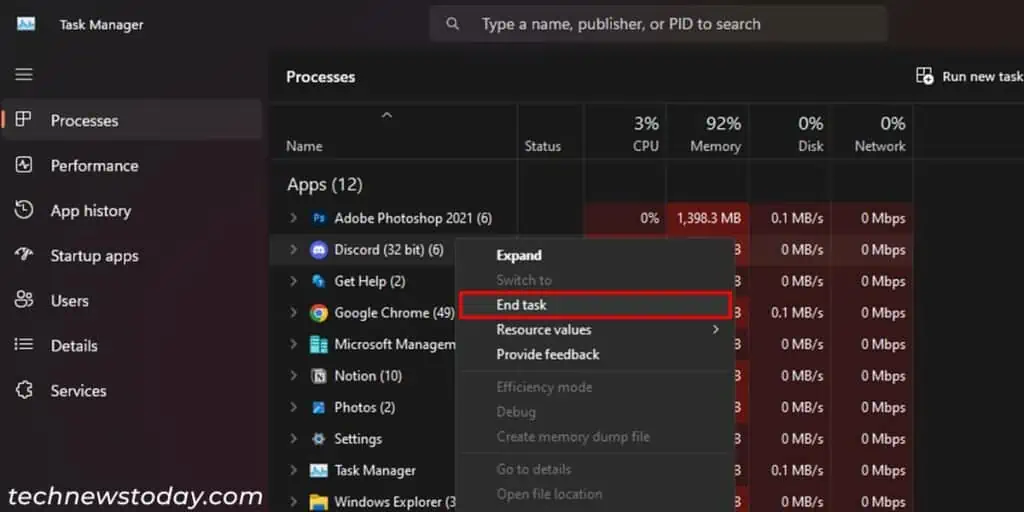The image size is (1024, 512).
Task: Select the Google Chrome (49) row text
Action: (x=394, y=313)
